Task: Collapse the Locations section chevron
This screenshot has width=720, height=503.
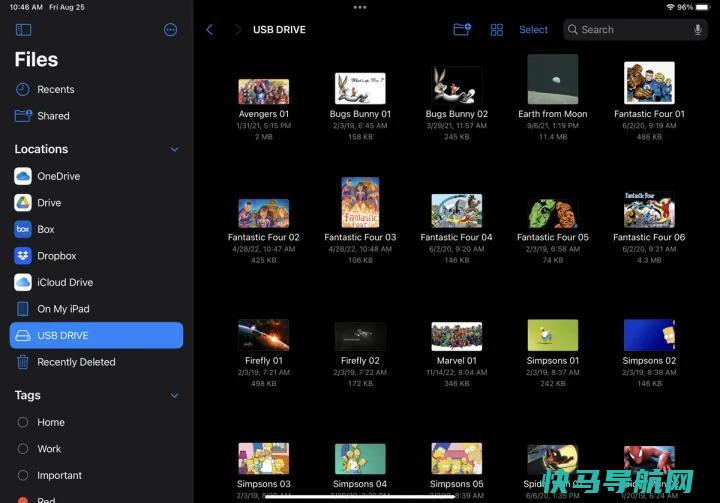Action: [174, 149]
